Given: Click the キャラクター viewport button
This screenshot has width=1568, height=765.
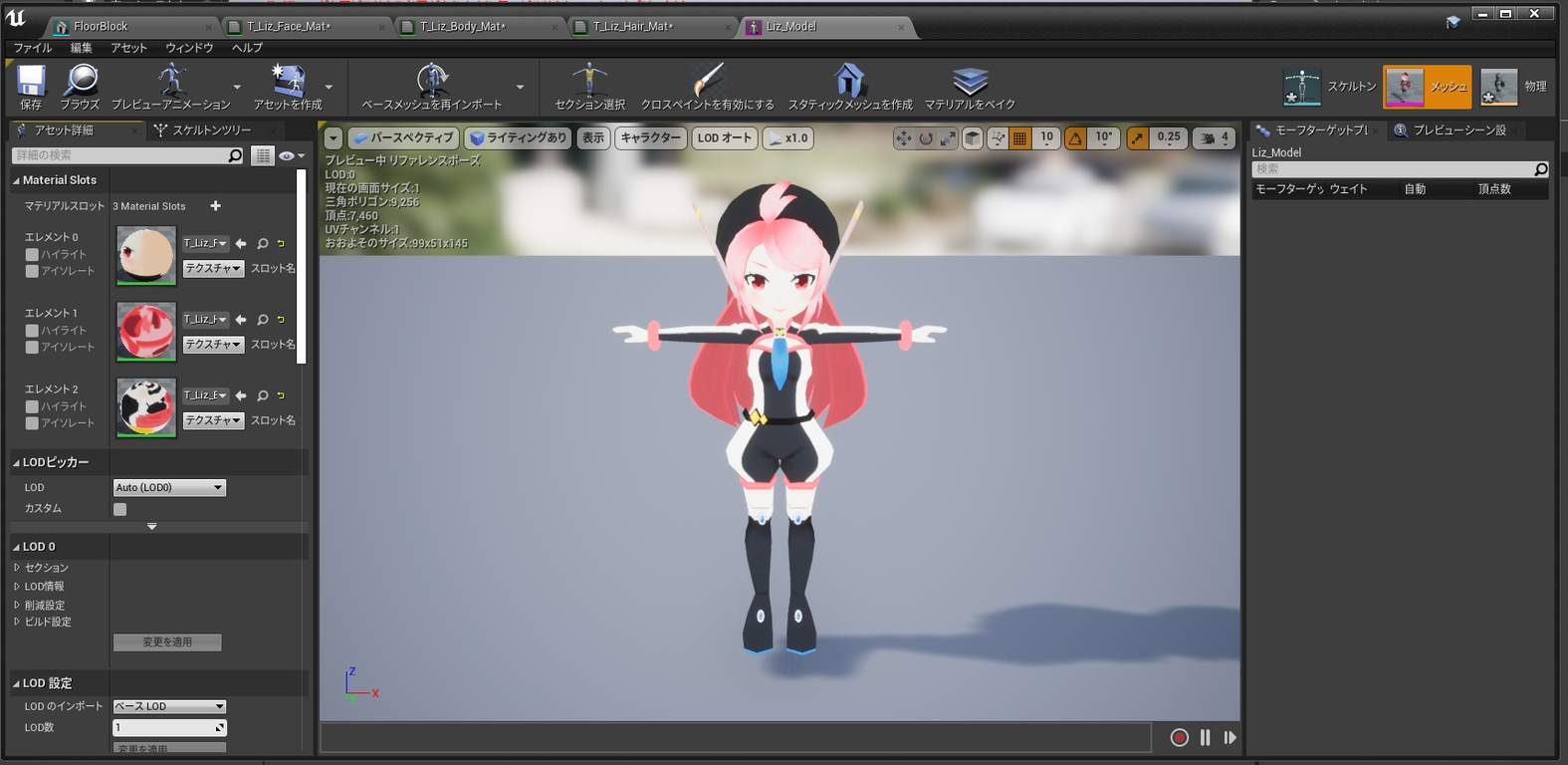Looking at the screenshot, I should tap(651, 138).
